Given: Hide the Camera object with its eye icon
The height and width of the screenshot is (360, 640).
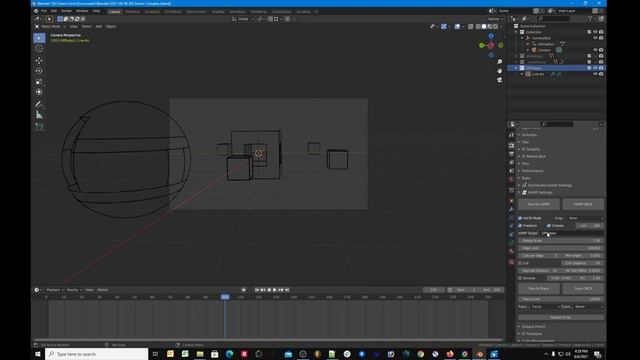Looking at the screenshot, I should [595, 50].
